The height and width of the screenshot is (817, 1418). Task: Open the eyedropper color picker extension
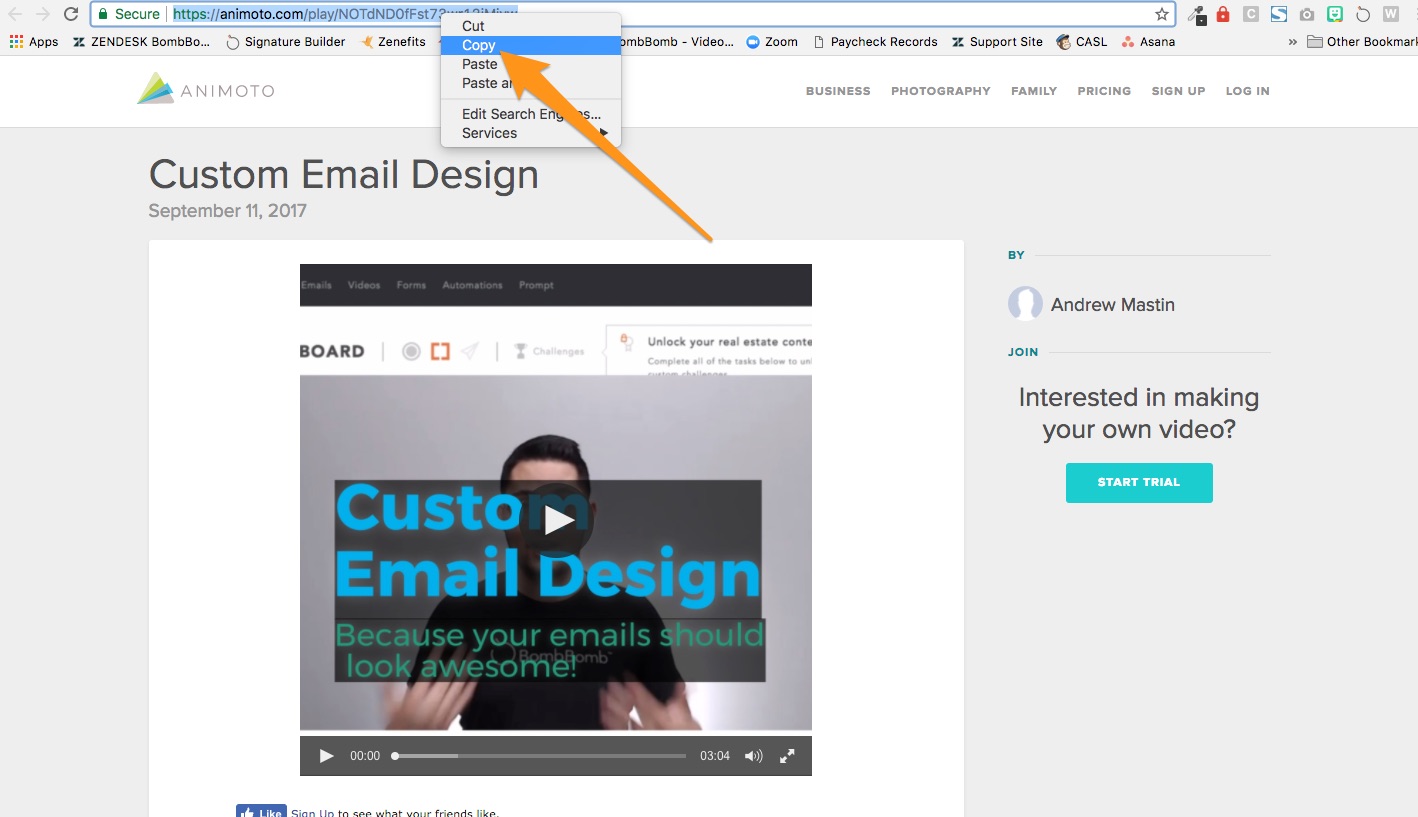pos(1196,14)
